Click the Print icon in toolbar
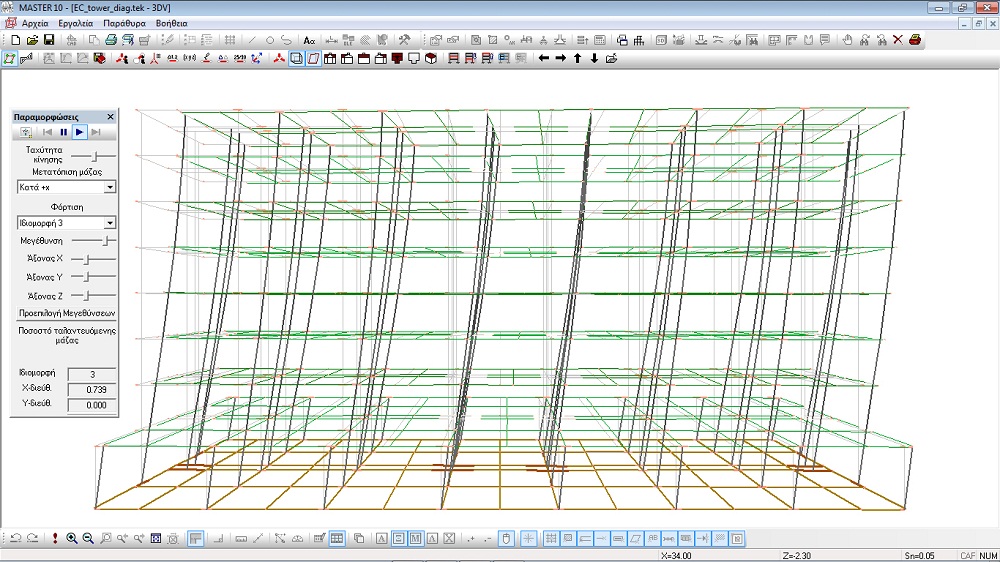Screen dimensions: 1000x562 (x=111, y=40)
